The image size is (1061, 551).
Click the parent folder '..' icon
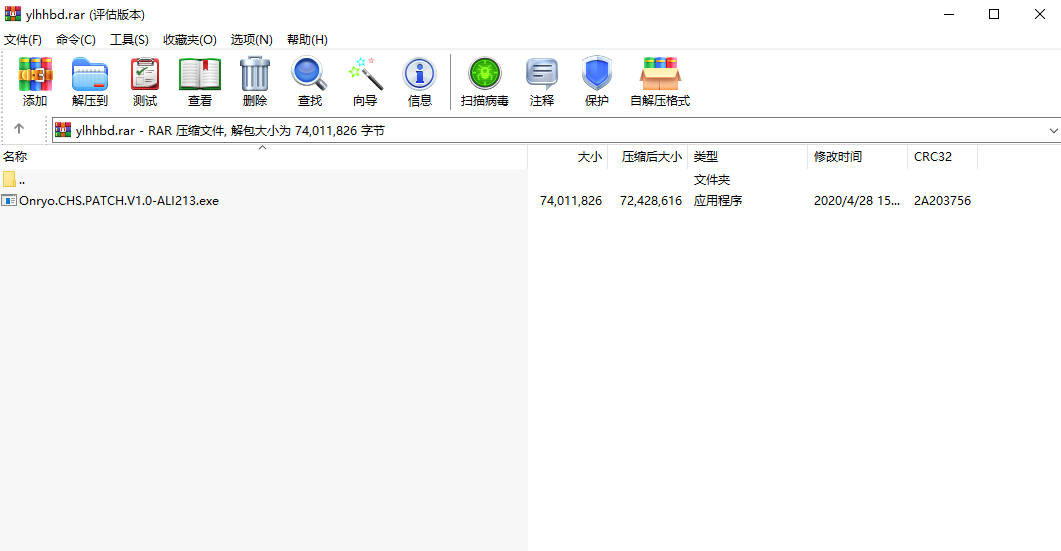(9, 179)
